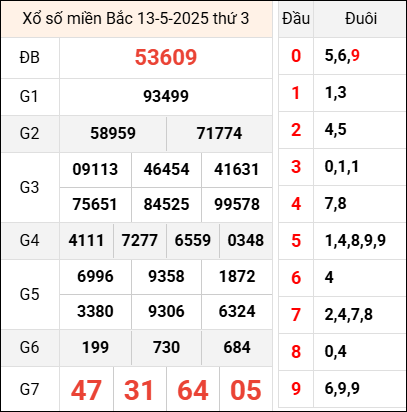The width and height of the screenshot is (407, 412).
Task: Click G4 number 0348
Action: 246,240
